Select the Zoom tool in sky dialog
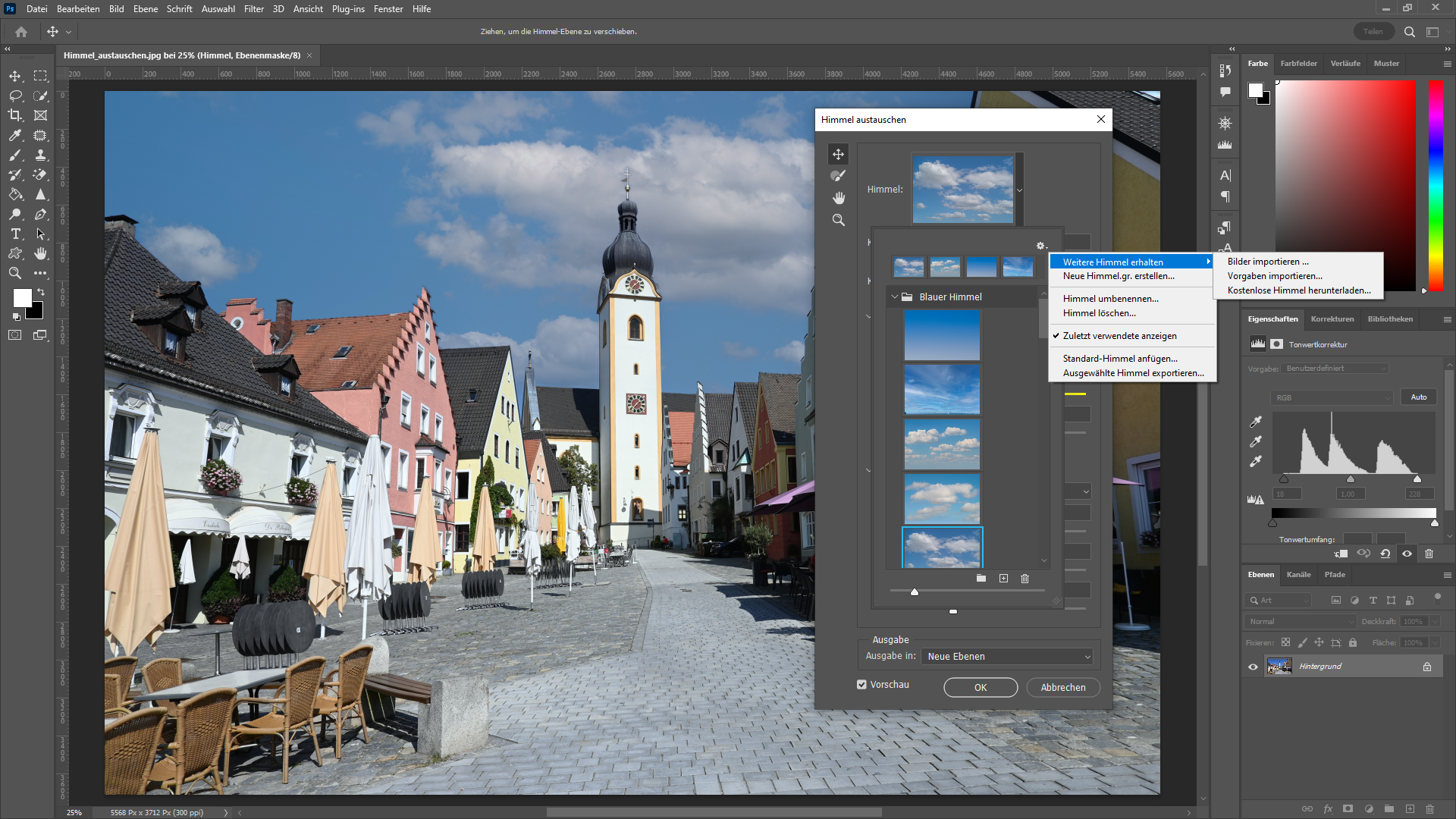This screenshot has height=819, width=1456. [838, 220]
